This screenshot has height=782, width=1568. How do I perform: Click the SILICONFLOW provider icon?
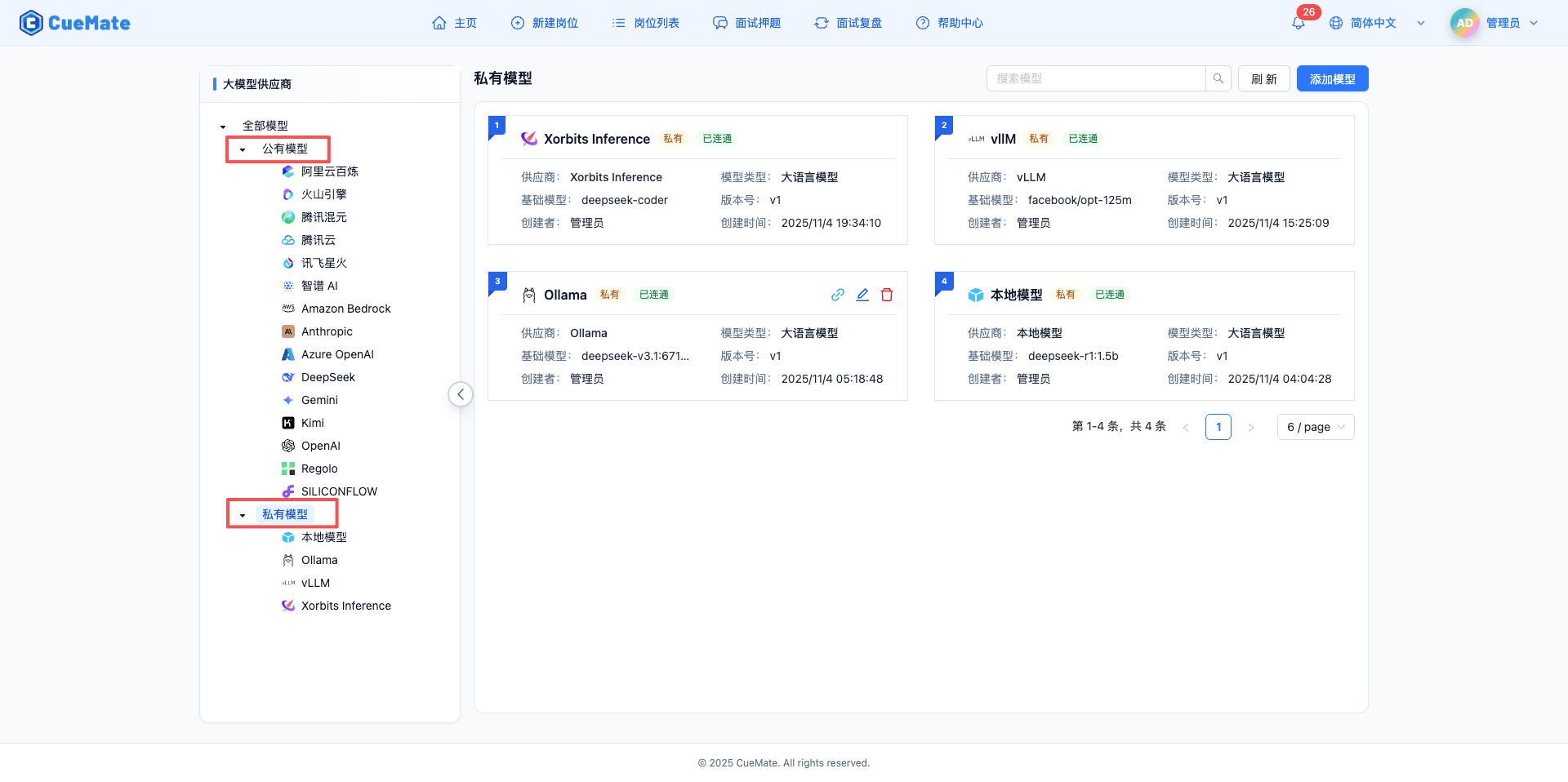click(x=287, y=491)
